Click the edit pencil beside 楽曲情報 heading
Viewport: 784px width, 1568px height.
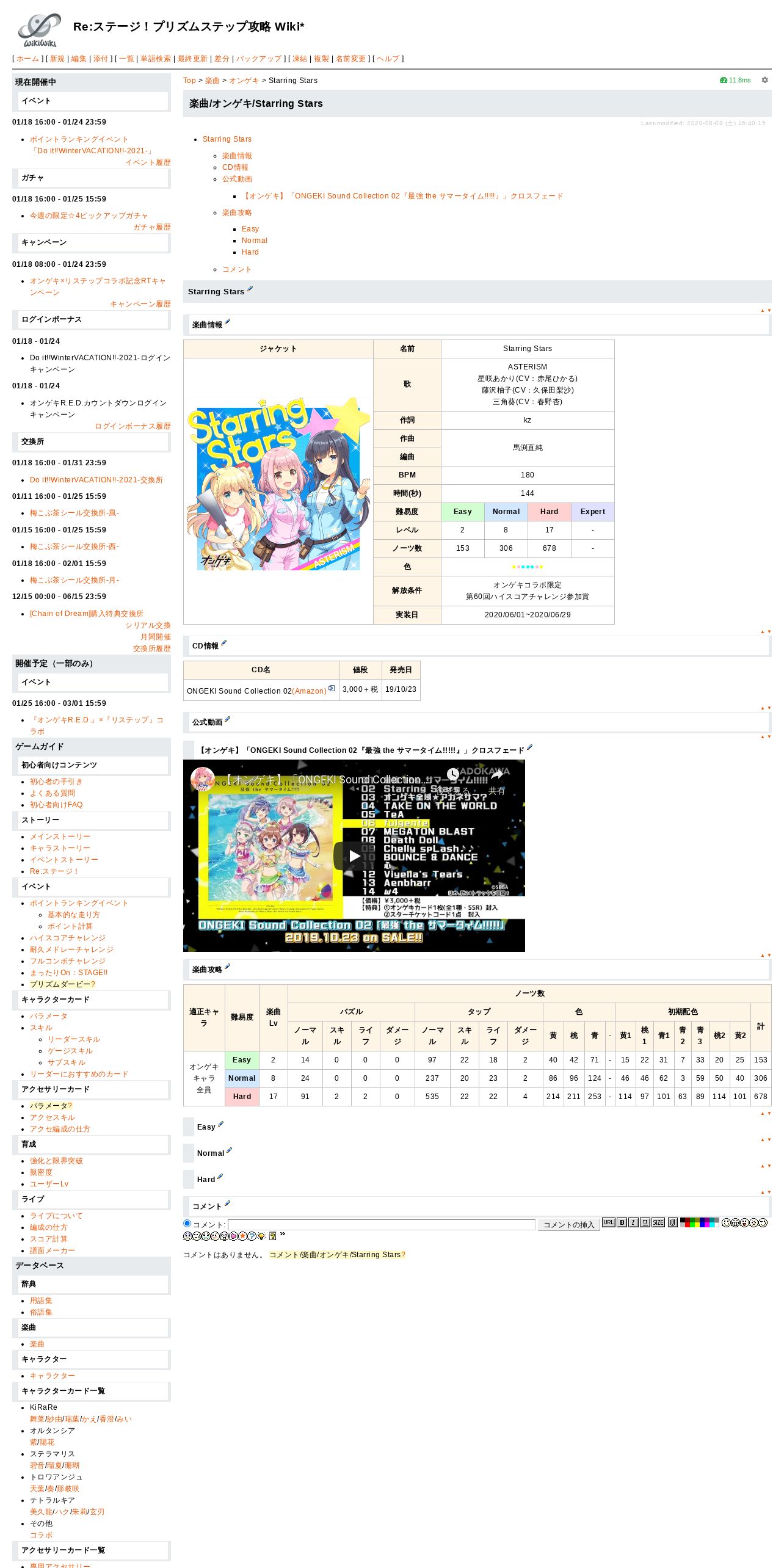click(227, 322)
